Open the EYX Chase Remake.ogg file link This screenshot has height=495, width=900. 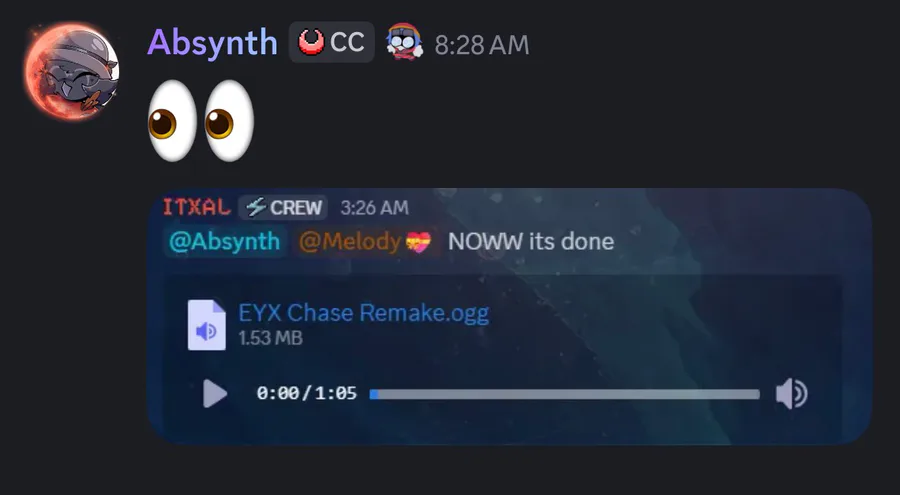[x=363, y=313]
